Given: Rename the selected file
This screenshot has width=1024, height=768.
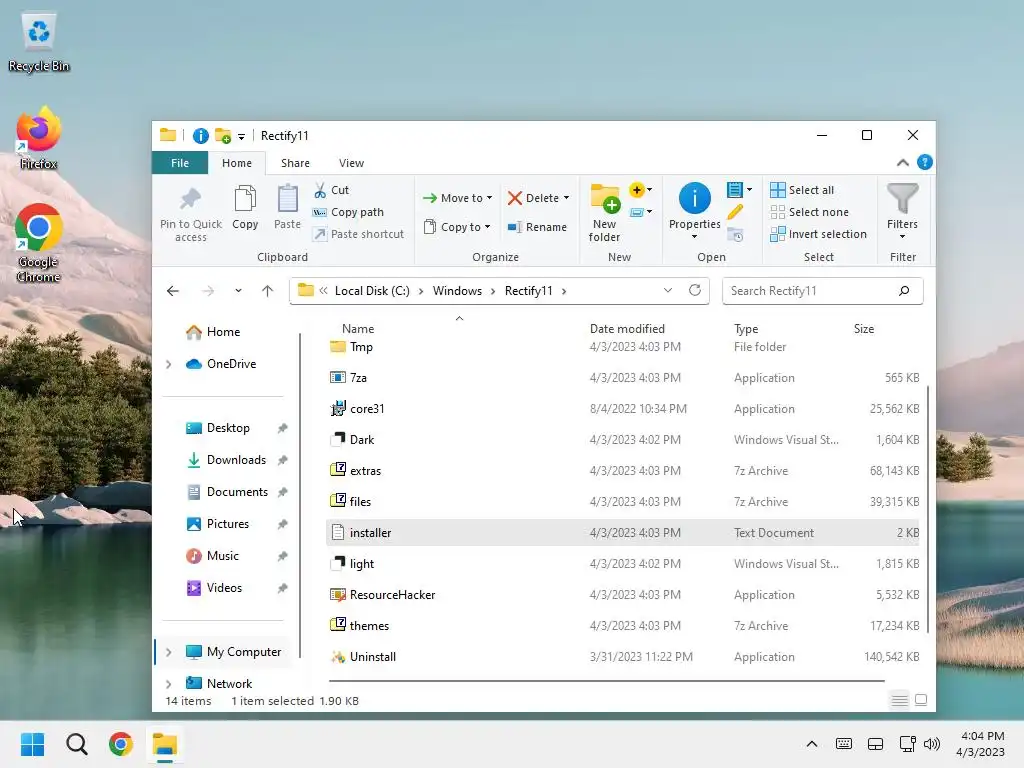Looking at the screenshot, I should click(537, 227).
